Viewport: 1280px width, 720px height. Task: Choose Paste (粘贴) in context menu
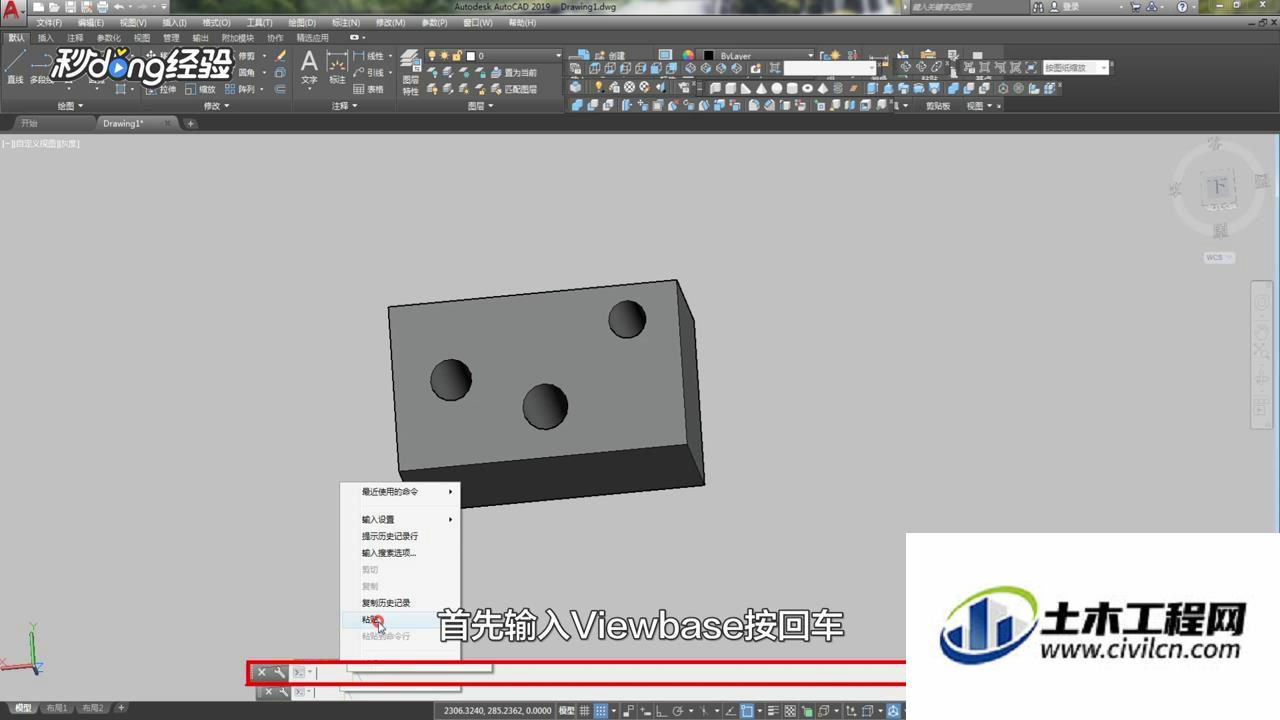click(x=400, y=620)
